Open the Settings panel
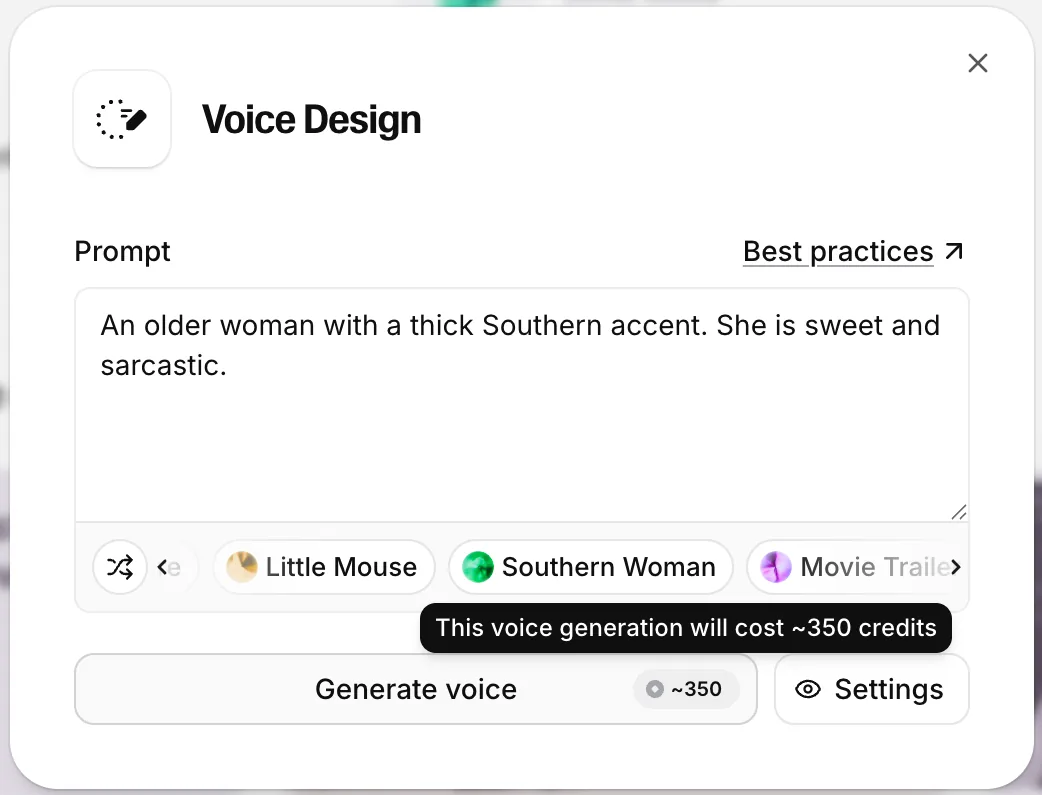The height and width of the screenshot is (795, 1042). point(871,689)
